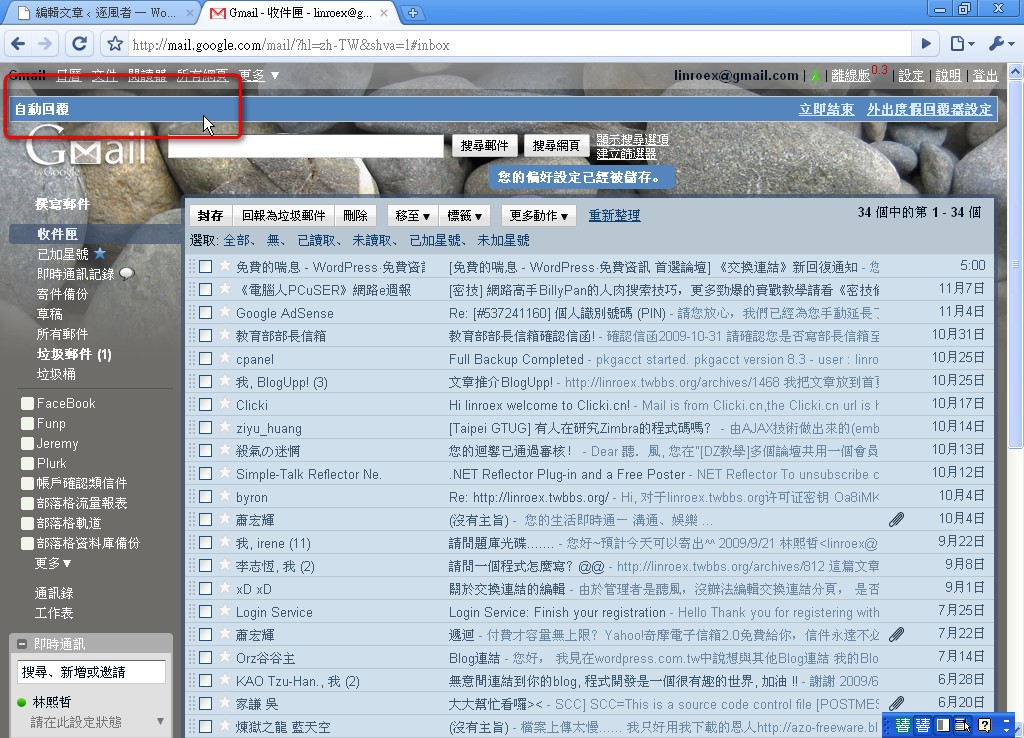This screenshot has width=1024, height=738.
Task: Click the 刪除 delete button
Action: 355,216
